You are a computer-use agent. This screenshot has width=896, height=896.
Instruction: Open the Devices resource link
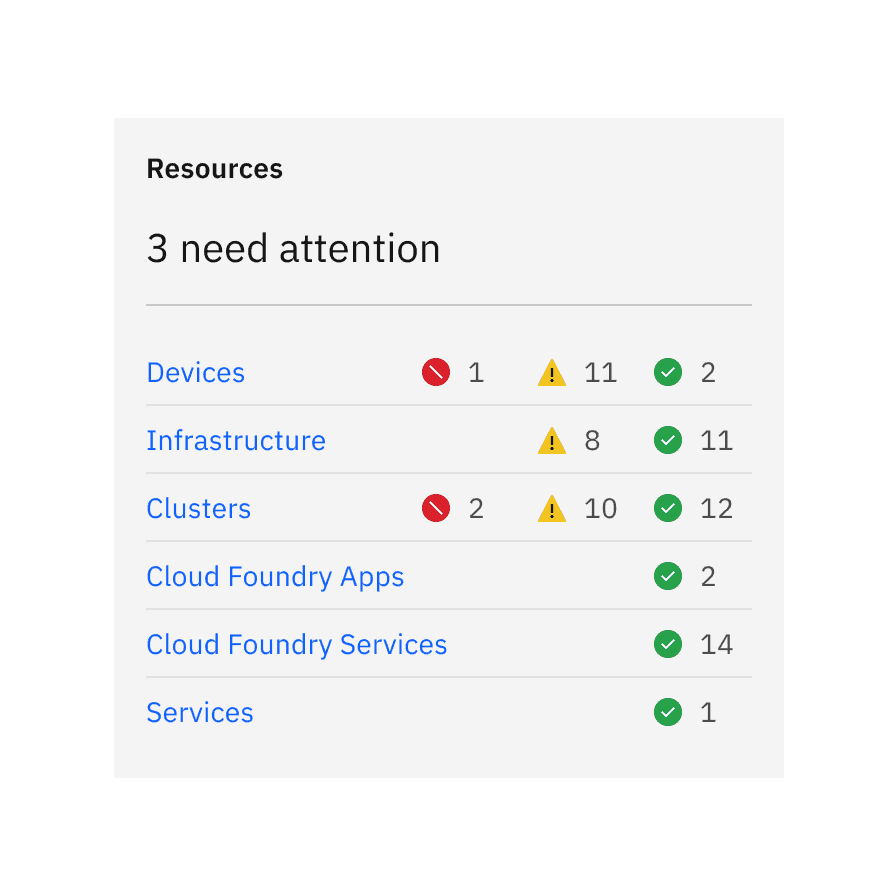coord(195,372)
